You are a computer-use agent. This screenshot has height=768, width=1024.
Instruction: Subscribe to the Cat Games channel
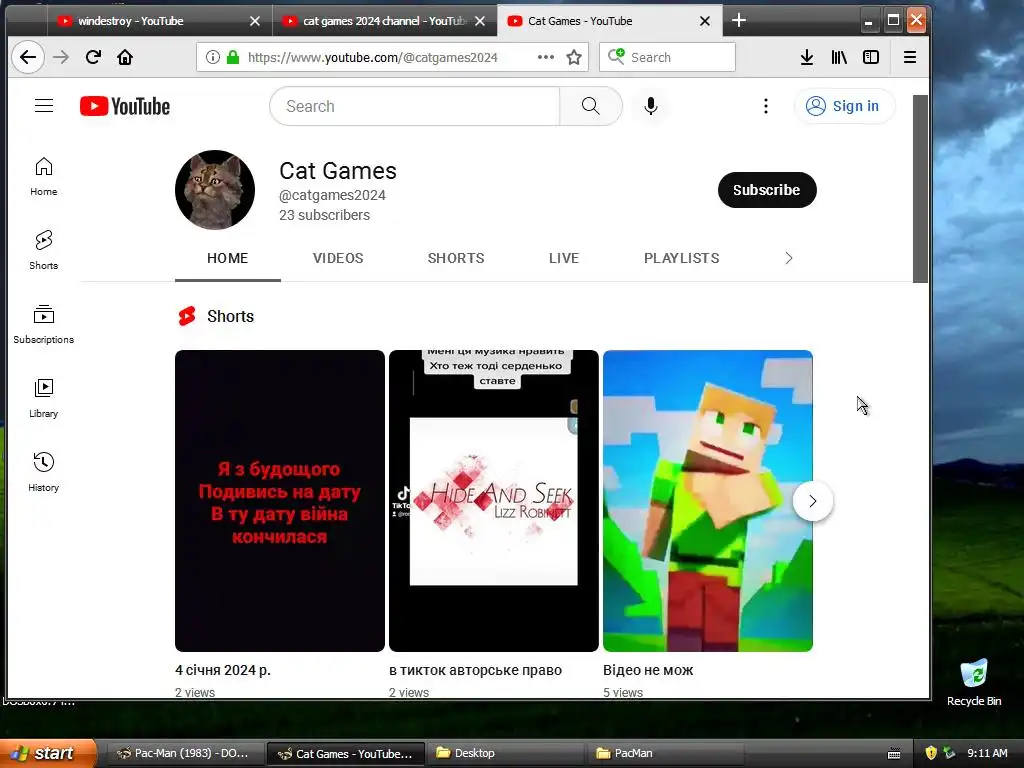pyautogui.click(x=767, y=190)
